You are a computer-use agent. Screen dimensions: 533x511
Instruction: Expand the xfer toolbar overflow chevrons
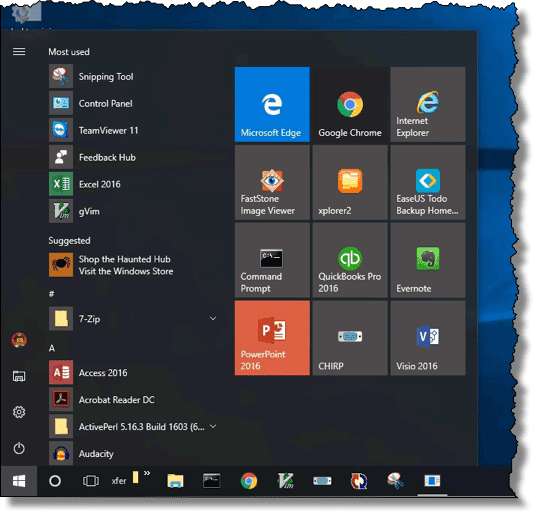pyautogui.click(x=147, y=473)
